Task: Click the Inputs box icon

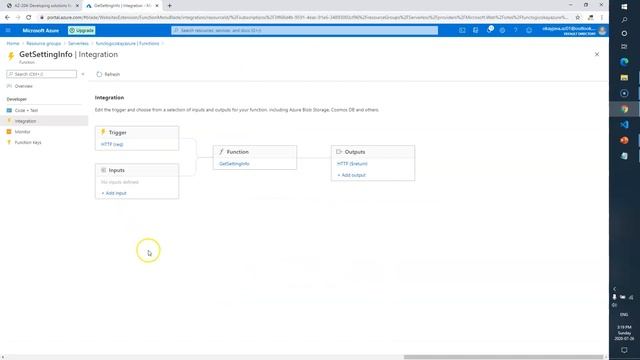Action: 103,170
